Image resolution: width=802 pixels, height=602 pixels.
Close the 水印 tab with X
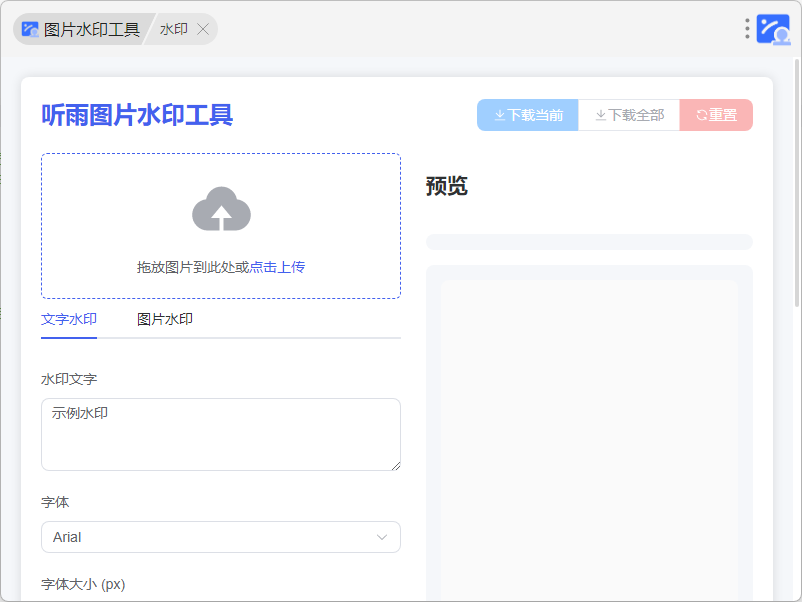pyautogui.click(x=203, y=29)
